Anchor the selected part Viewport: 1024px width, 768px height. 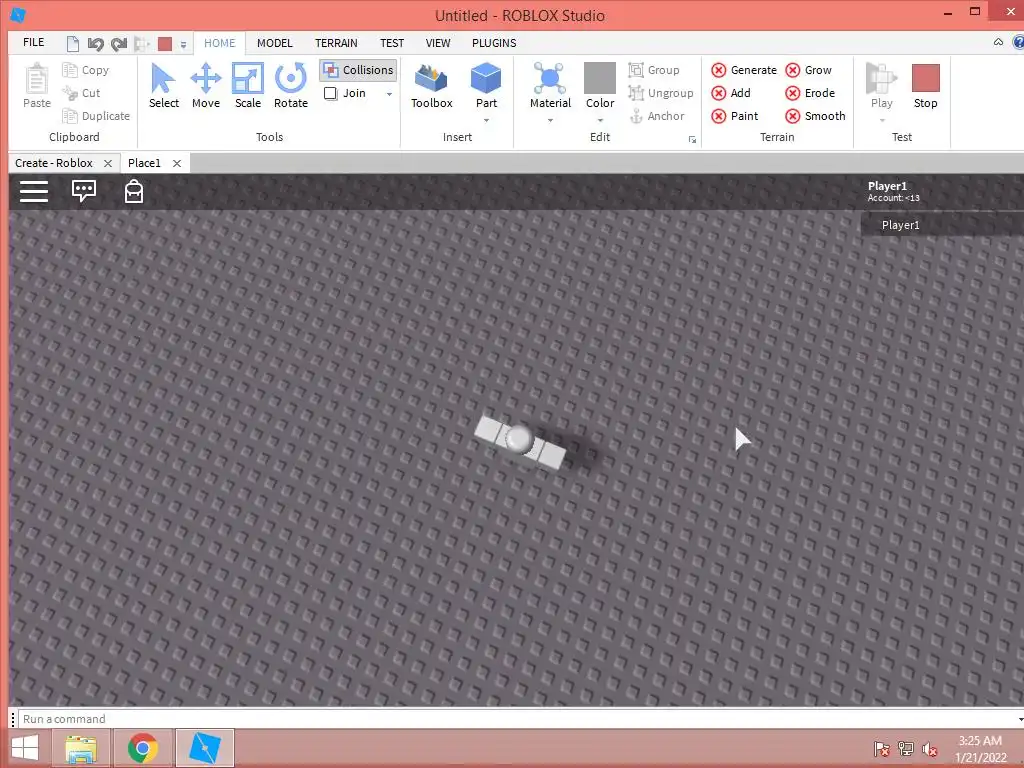(657, 116)
